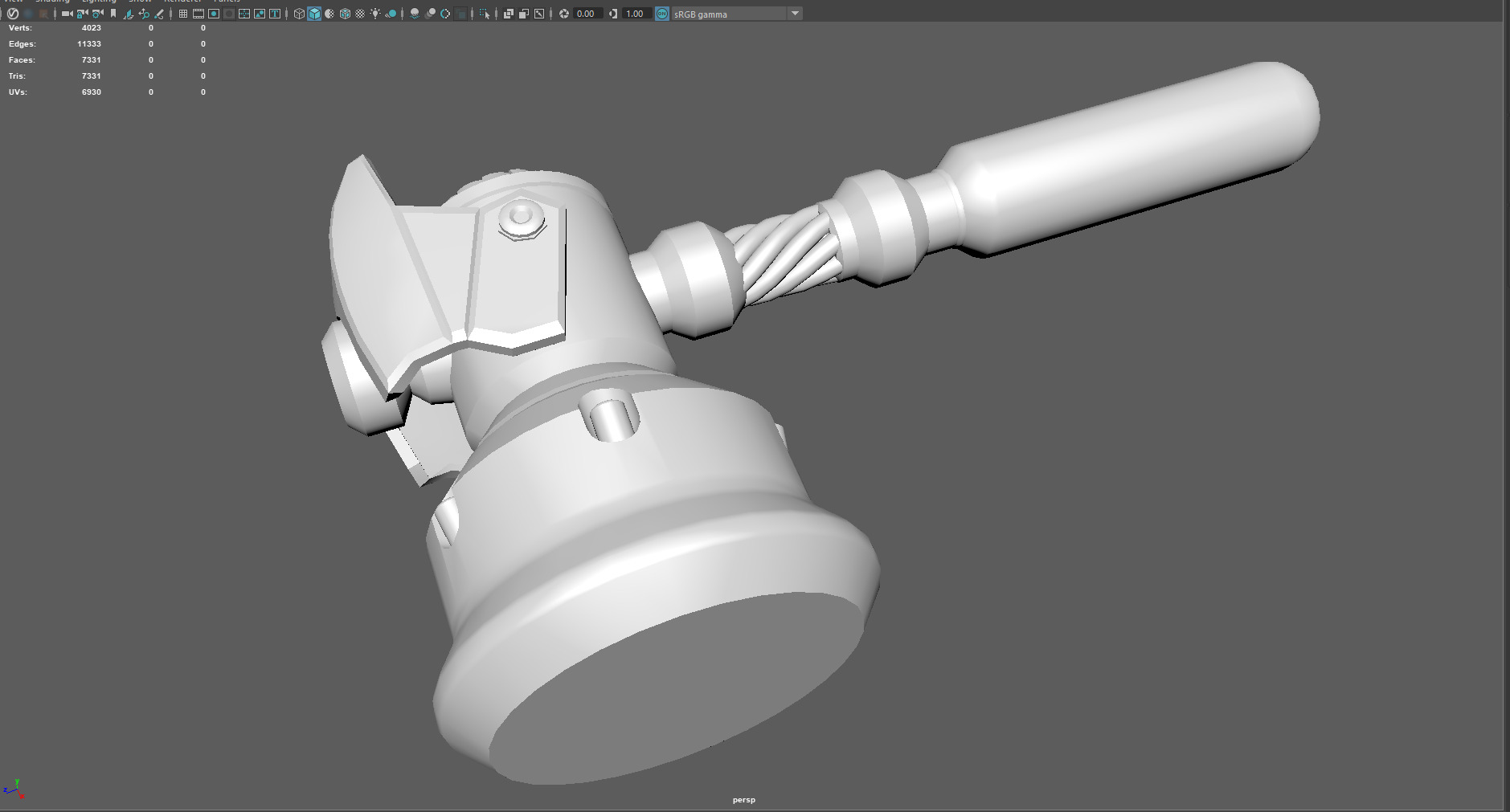This screenshot has width=1510, height=812.
Task: Activate 2D Pan/Zoom magnifier icon
Action: (144, 14)
